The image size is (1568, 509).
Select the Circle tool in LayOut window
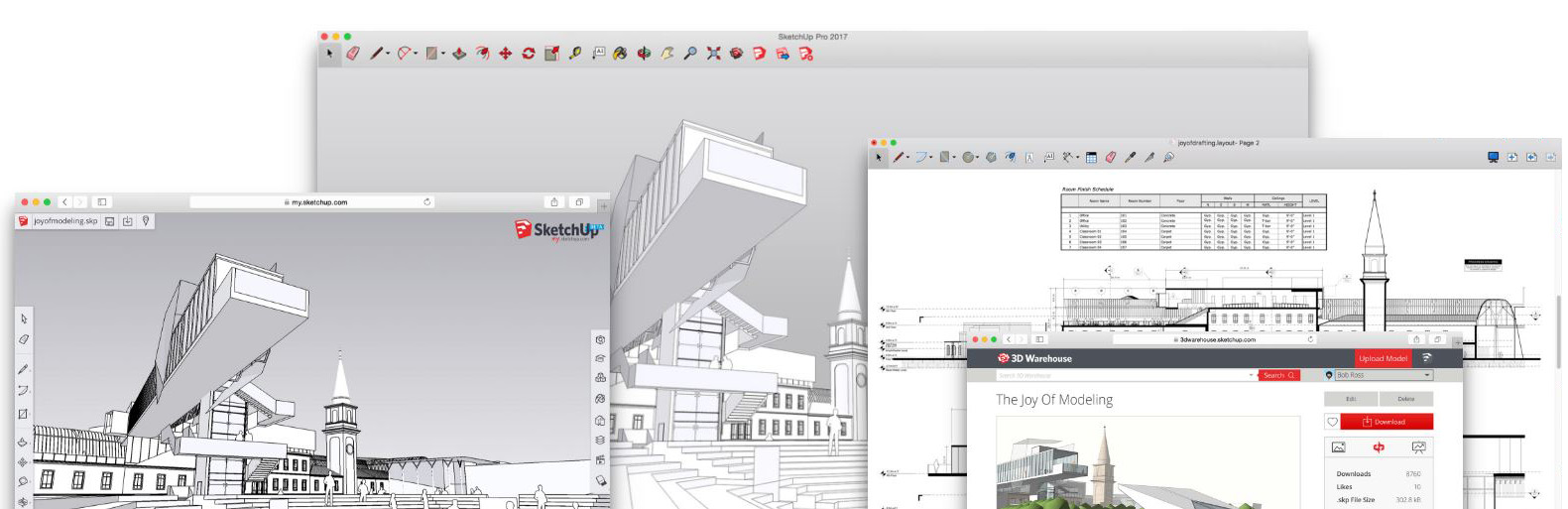(968, 157)
